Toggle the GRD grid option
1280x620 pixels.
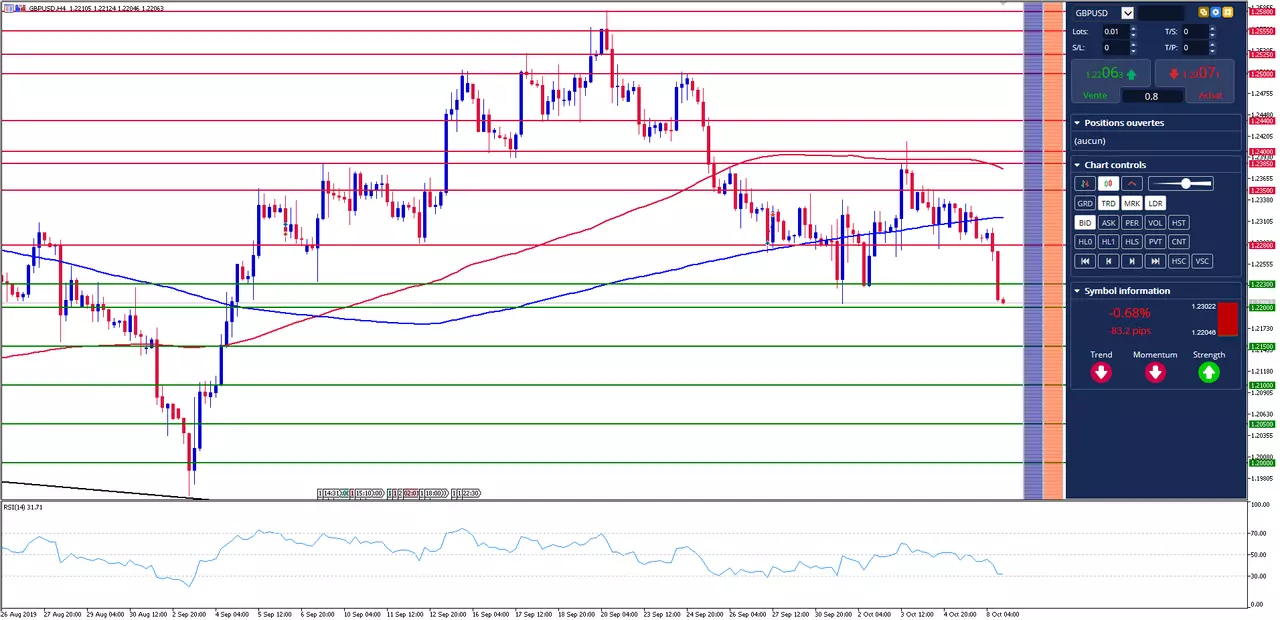tap(1085, 203)
